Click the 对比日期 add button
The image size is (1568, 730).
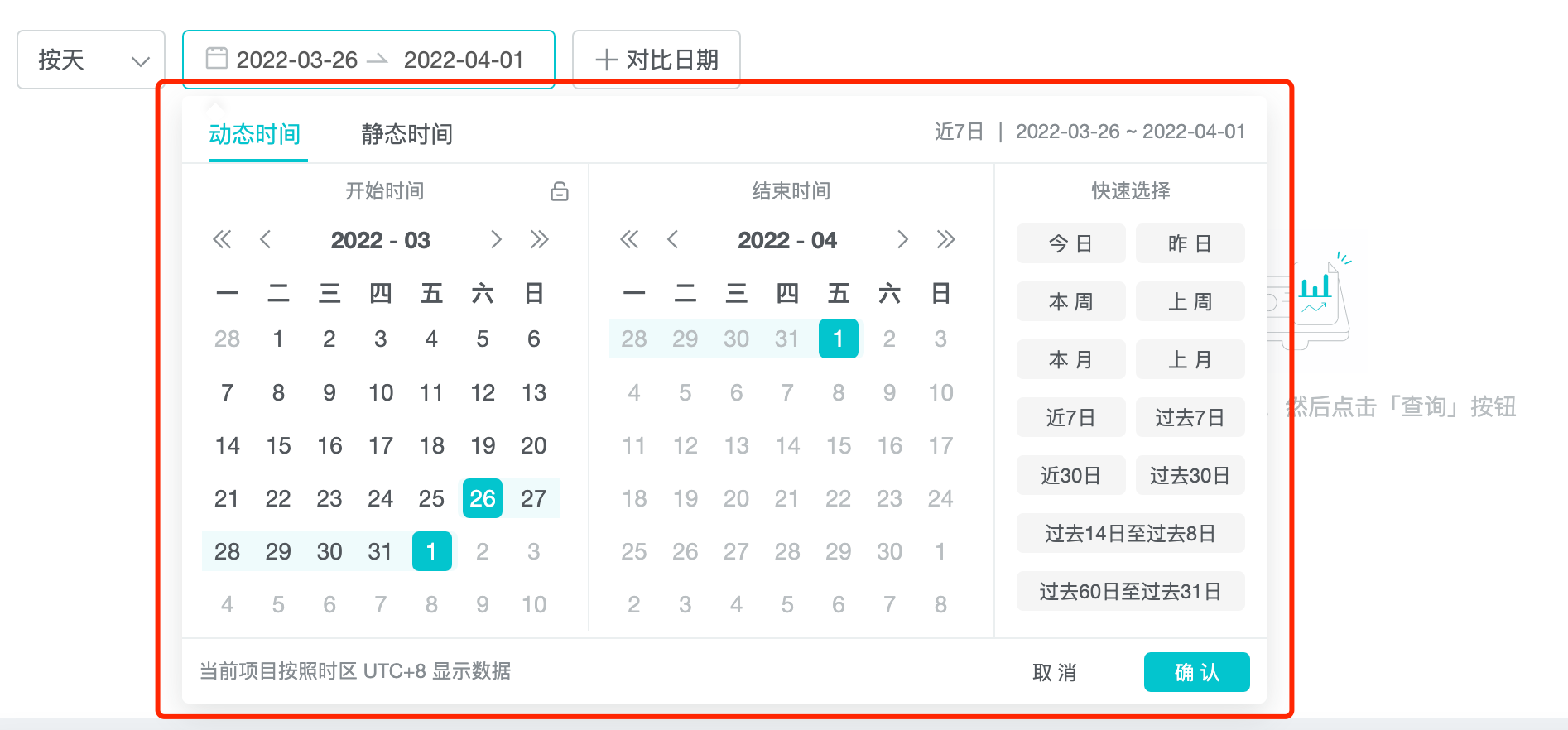click(x=657, y=60)
